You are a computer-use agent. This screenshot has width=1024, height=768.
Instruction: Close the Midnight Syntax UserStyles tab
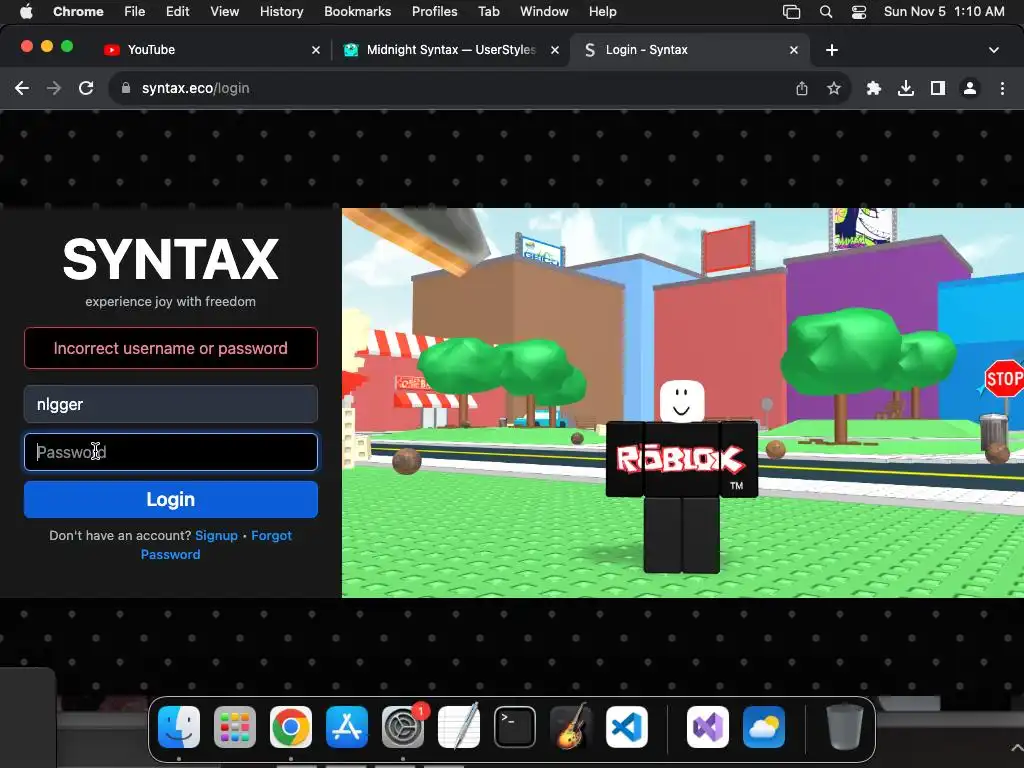(554, 50)
